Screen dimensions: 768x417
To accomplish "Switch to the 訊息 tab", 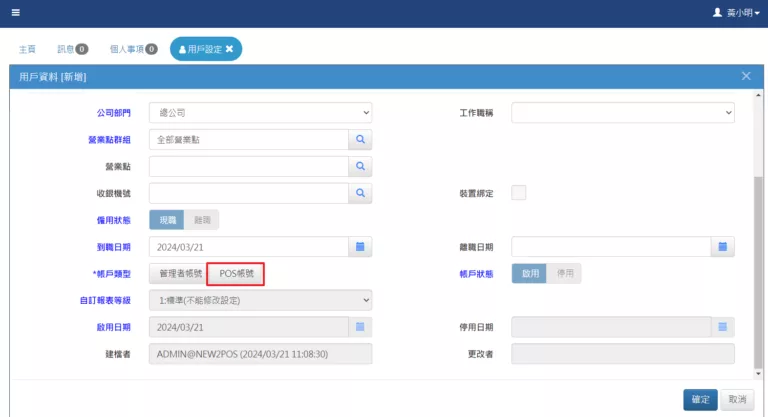I will pos(72,48).
